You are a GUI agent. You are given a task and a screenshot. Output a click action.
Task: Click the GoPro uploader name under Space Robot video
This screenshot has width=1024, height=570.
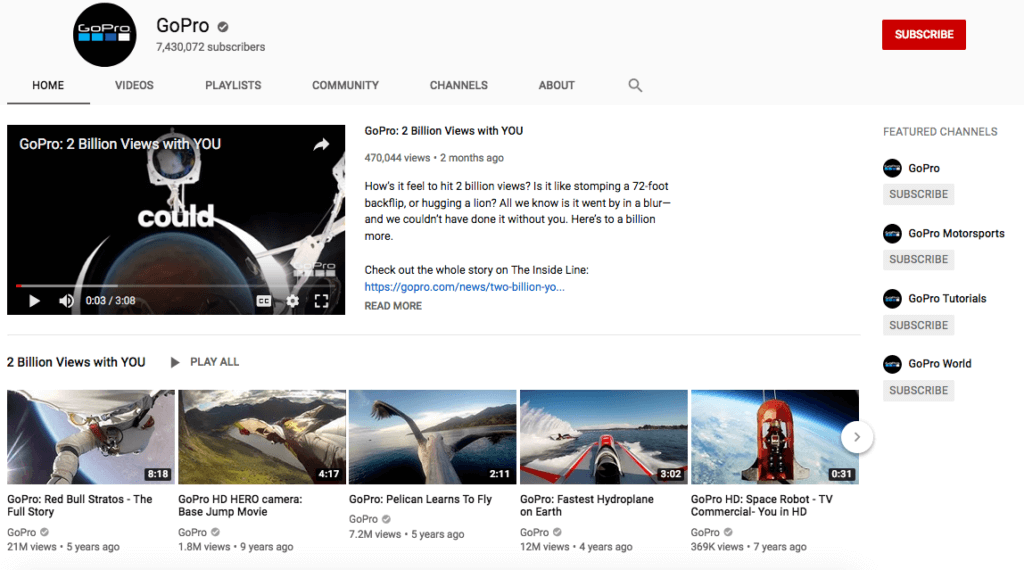pyautogui.click(x=705, y=533)
